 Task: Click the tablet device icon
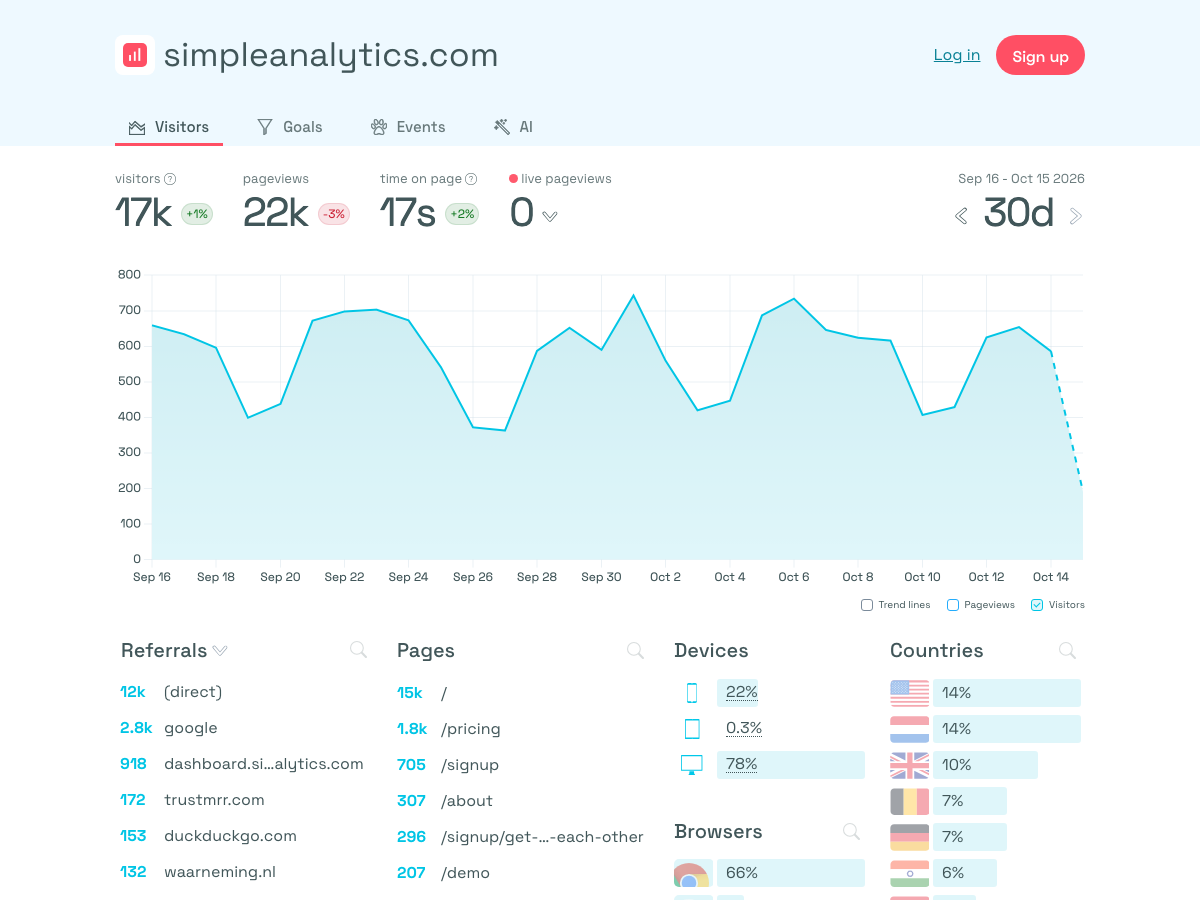coord(692,729)
